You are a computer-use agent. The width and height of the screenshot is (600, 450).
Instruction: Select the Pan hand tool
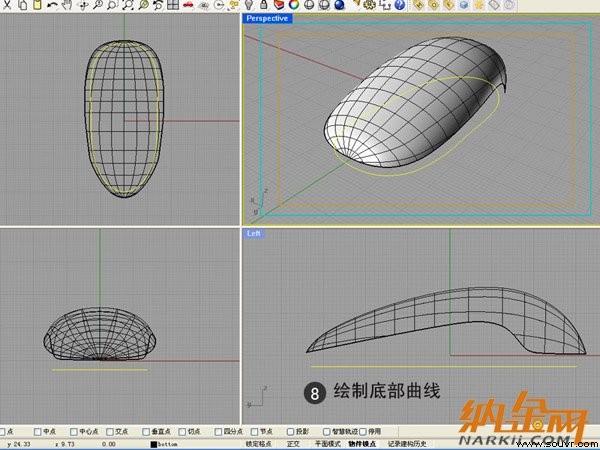(67, 5)
